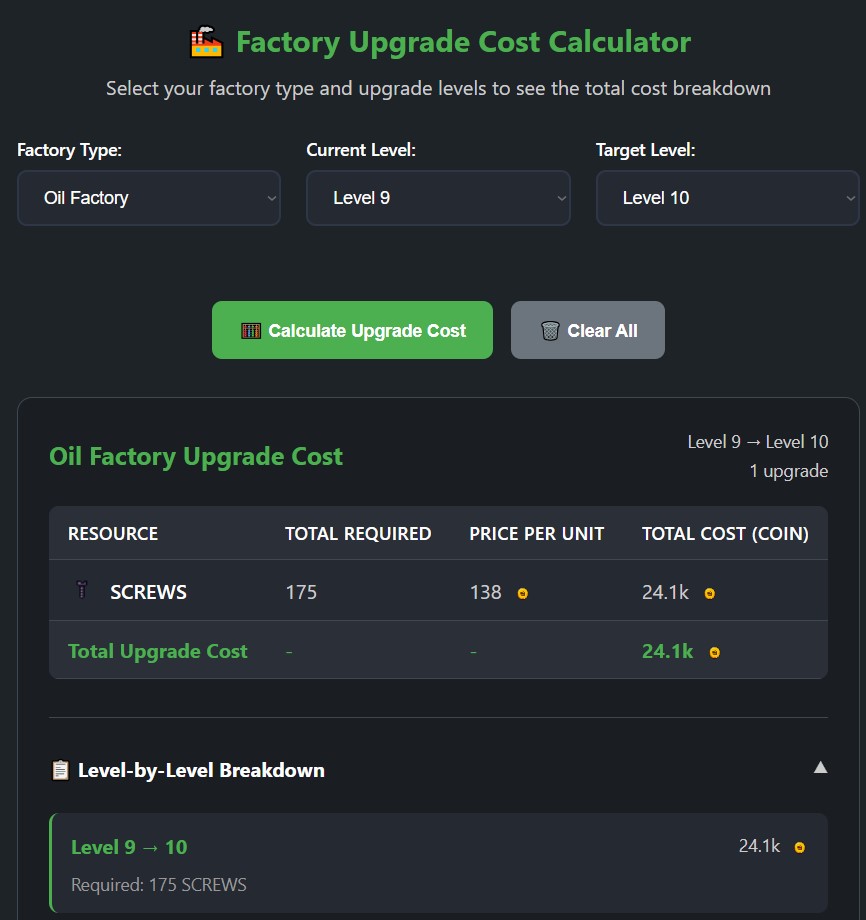Viewport: 866px width, 920px height.
Task: Select the SCREWS resource row
Action: click(x=438, y=591)
